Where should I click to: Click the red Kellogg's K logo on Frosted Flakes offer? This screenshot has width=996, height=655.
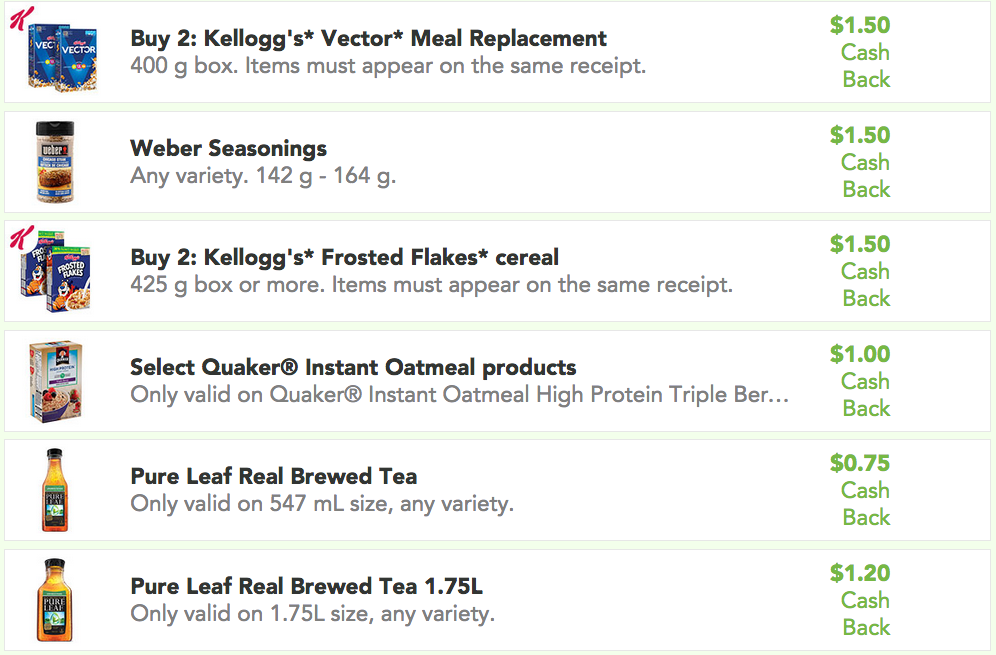tap(22, 238)
